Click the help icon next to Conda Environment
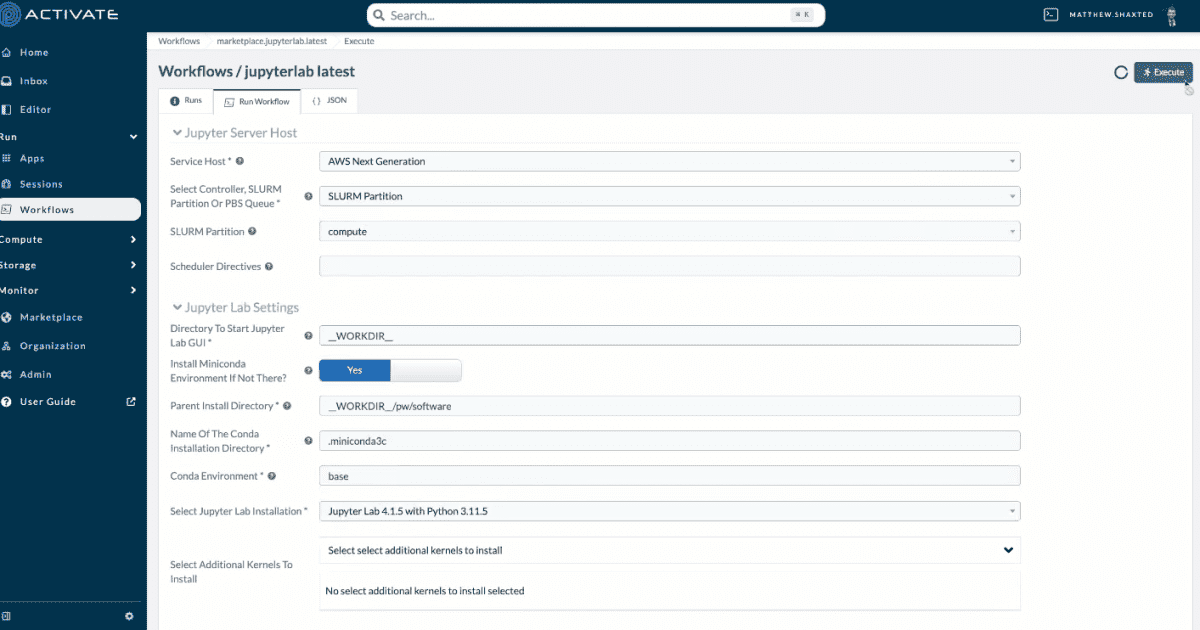 coord(272,476)
